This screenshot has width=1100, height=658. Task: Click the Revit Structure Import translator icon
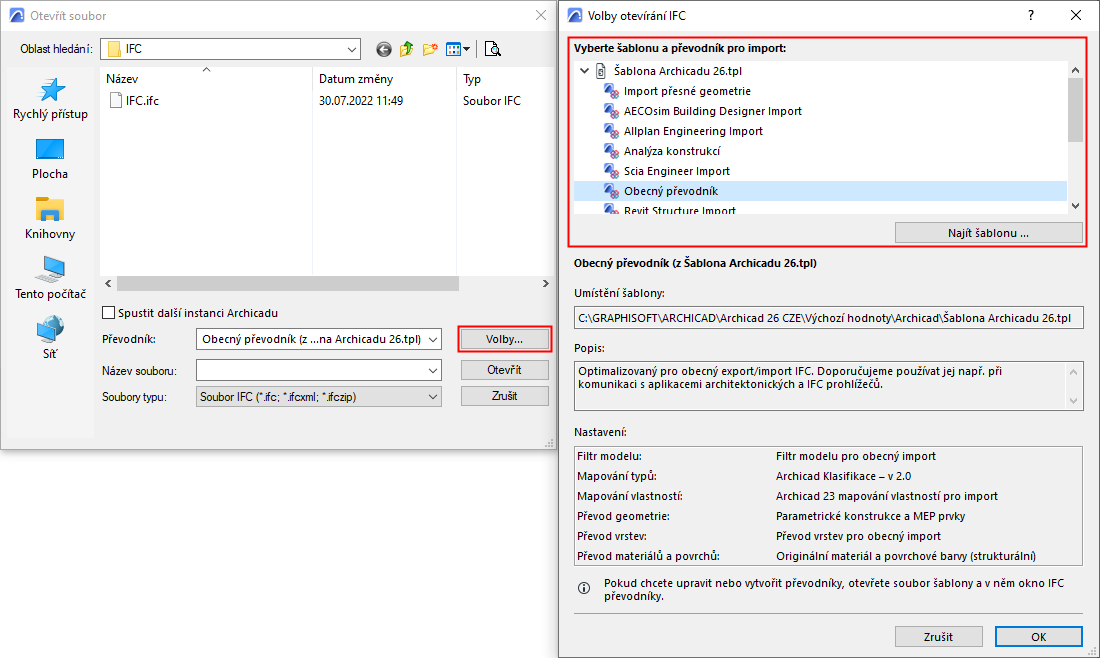(611, 209)
